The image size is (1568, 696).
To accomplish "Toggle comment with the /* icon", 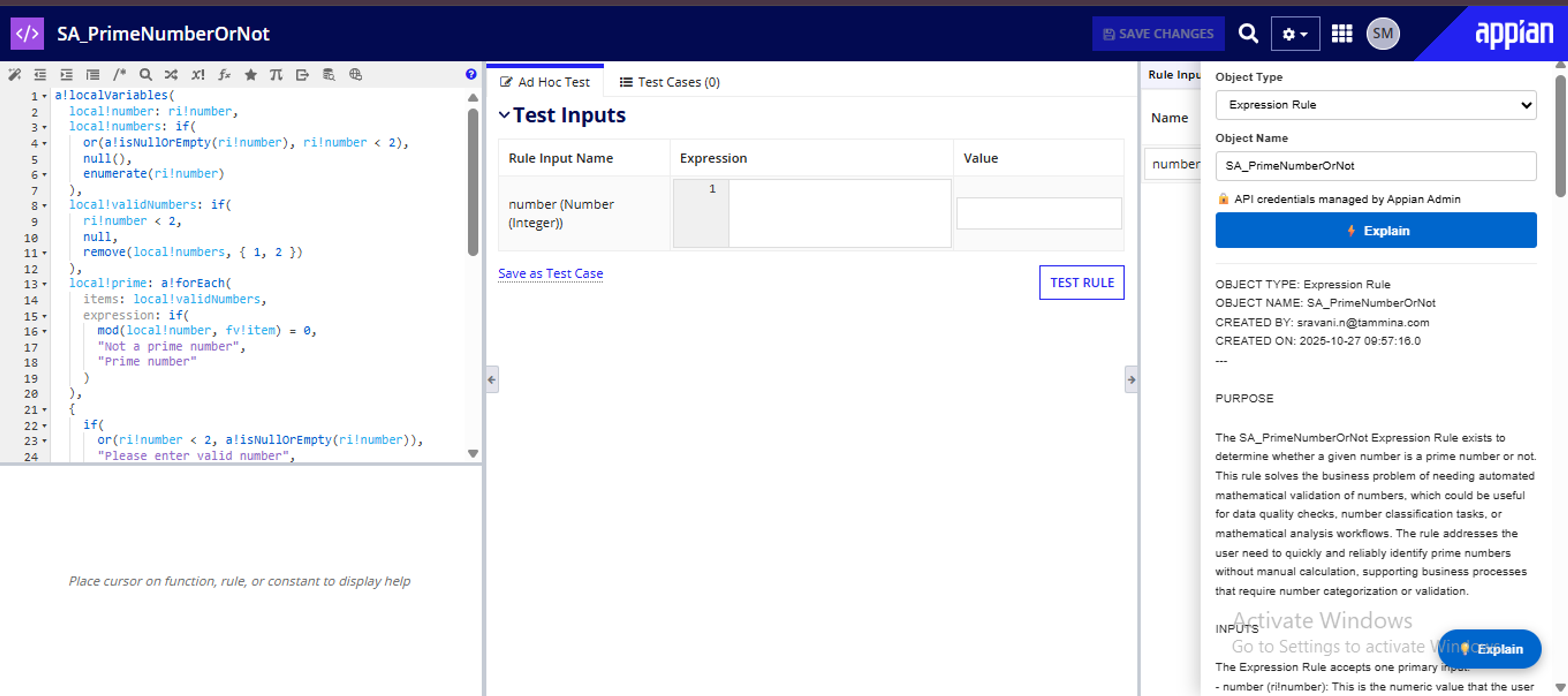I will click(x=119, y=74).
